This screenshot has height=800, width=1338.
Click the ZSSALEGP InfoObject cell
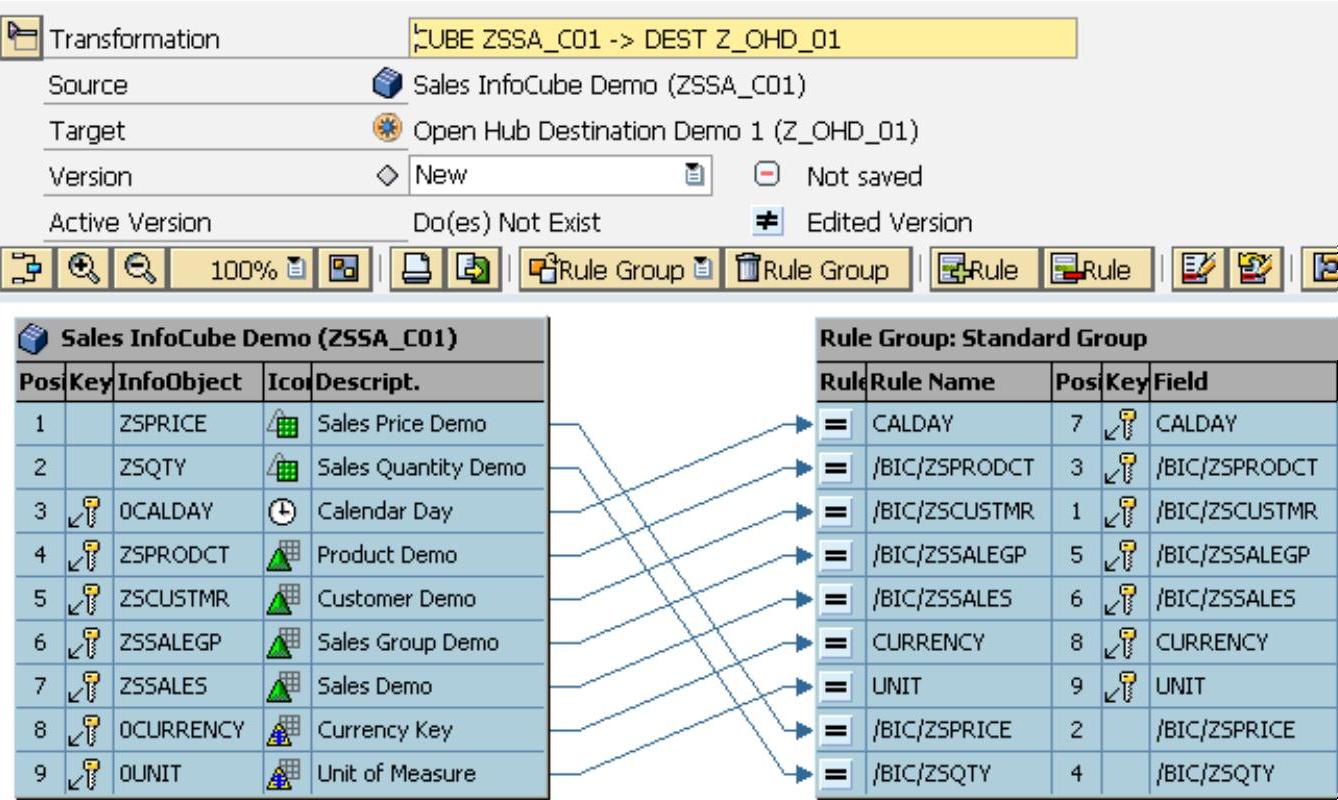pyautogui.click(x=189, y=642)
